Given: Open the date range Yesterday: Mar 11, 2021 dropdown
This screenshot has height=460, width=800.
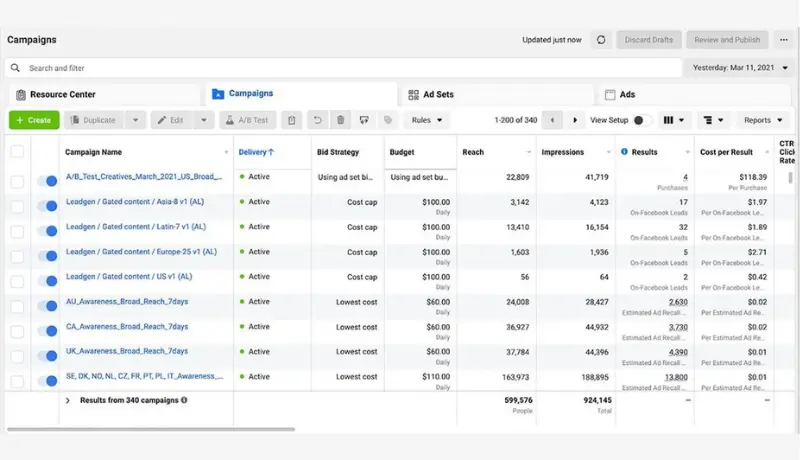Looking at the screenshot, I should [740, 68].
